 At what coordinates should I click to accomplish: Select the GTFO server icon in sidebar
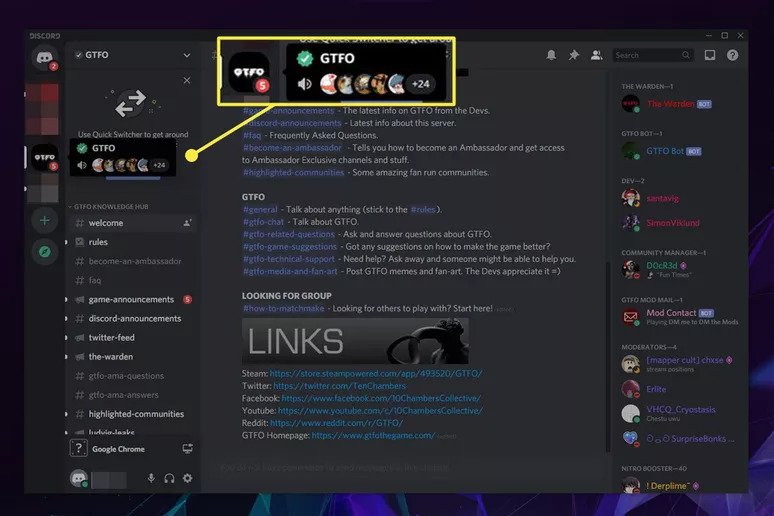click(44, 158)
